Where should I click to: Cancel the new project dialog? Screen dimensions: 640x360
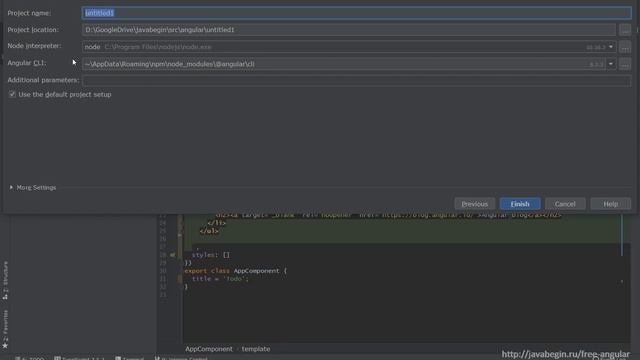pos(565,204)
